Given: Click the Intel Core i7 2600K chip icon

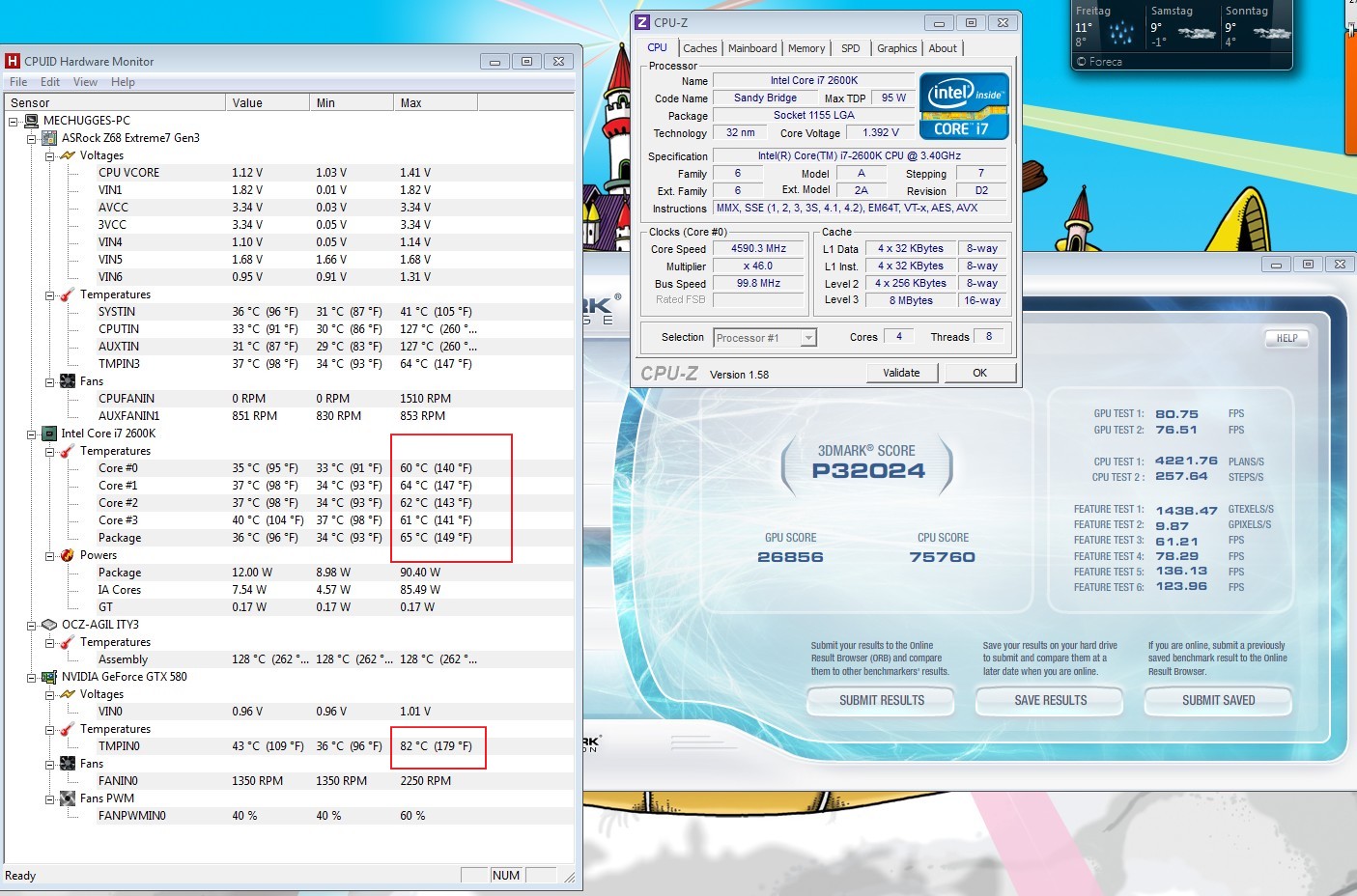Looking at the screenshot, I should pos(49,434).
